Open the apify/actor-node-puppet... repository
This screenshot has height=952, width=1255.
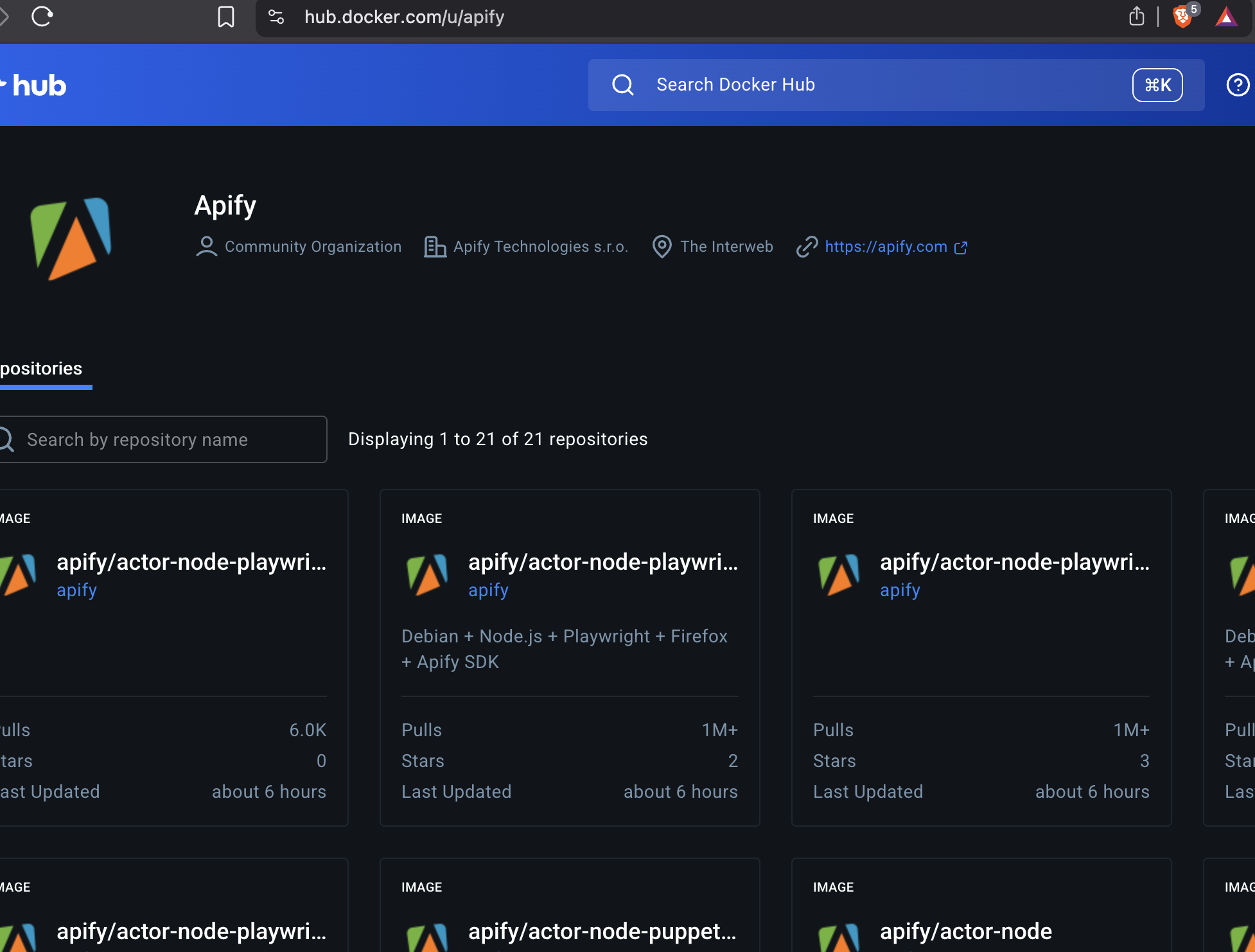click(602, 931)
